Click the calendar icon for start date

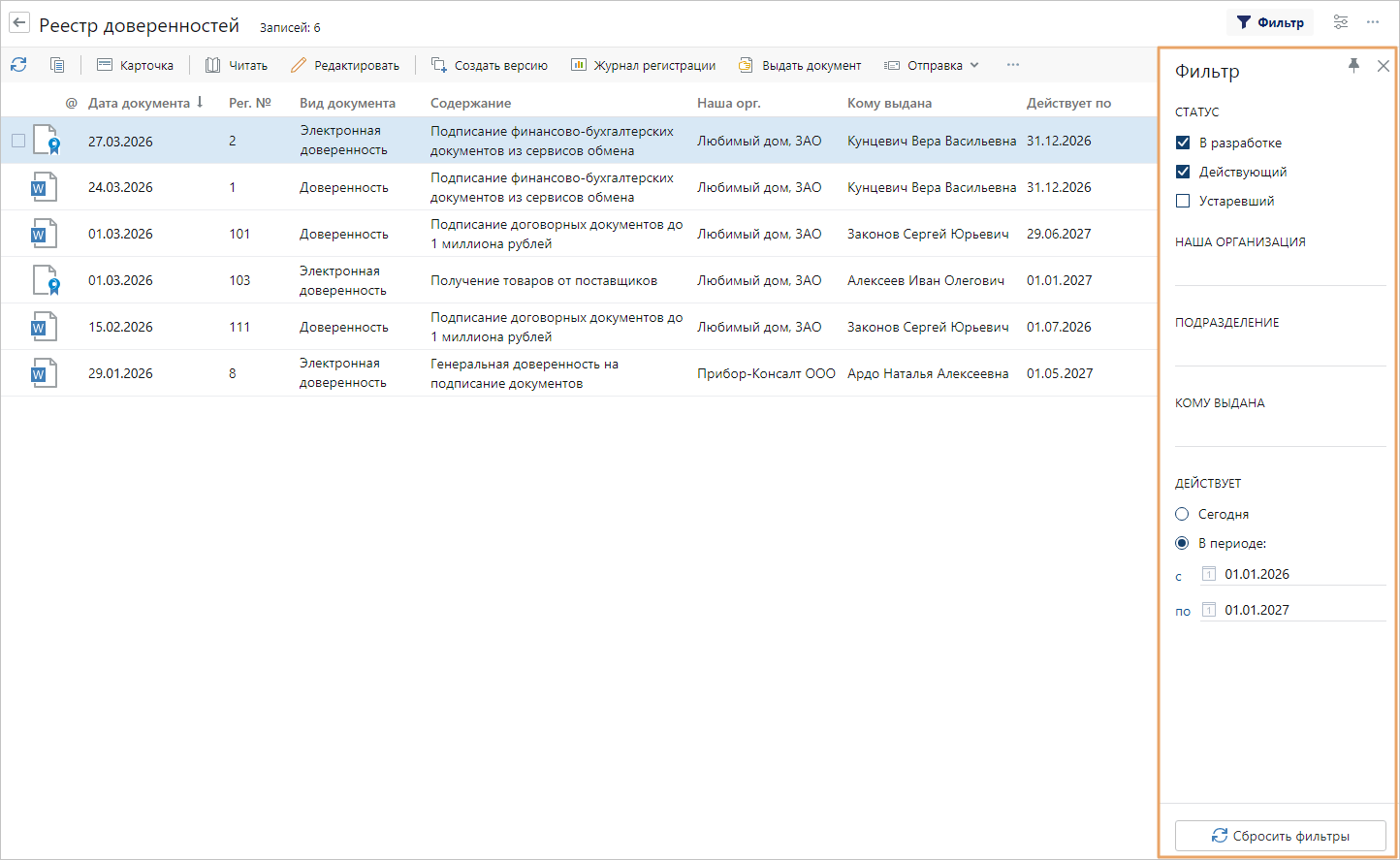coord(1209,574)
